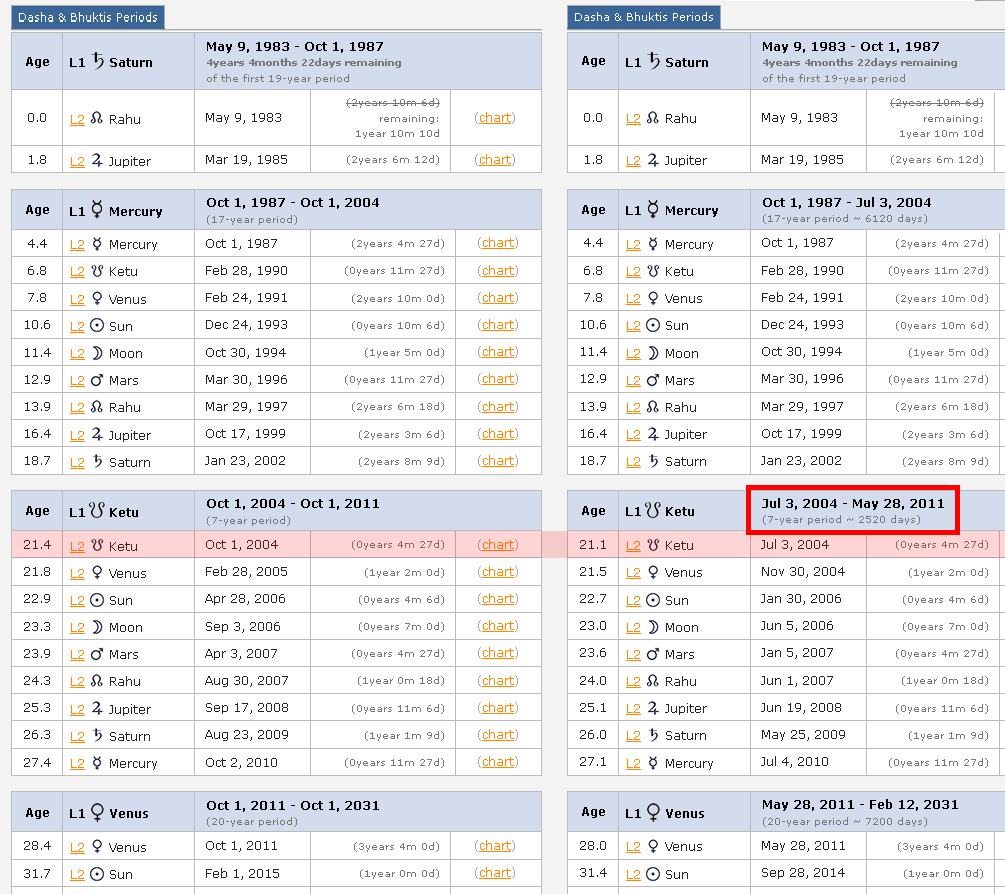This screenshot has height=894, width=1005.
Task: Open the Dasha & Bhuktis Periods tab in left panel
Action: point(88,17)
